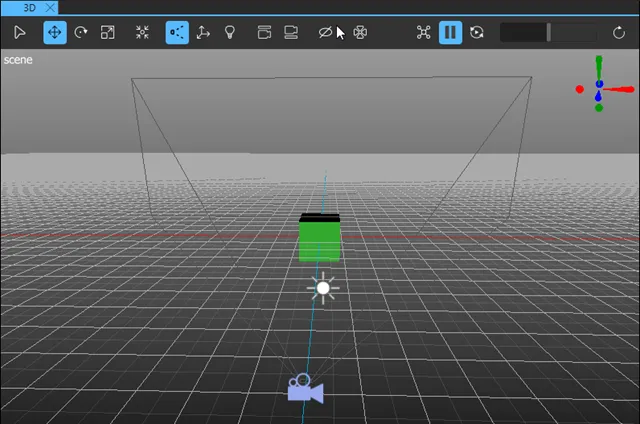Select the sun light gizmo

click(322, 288)
